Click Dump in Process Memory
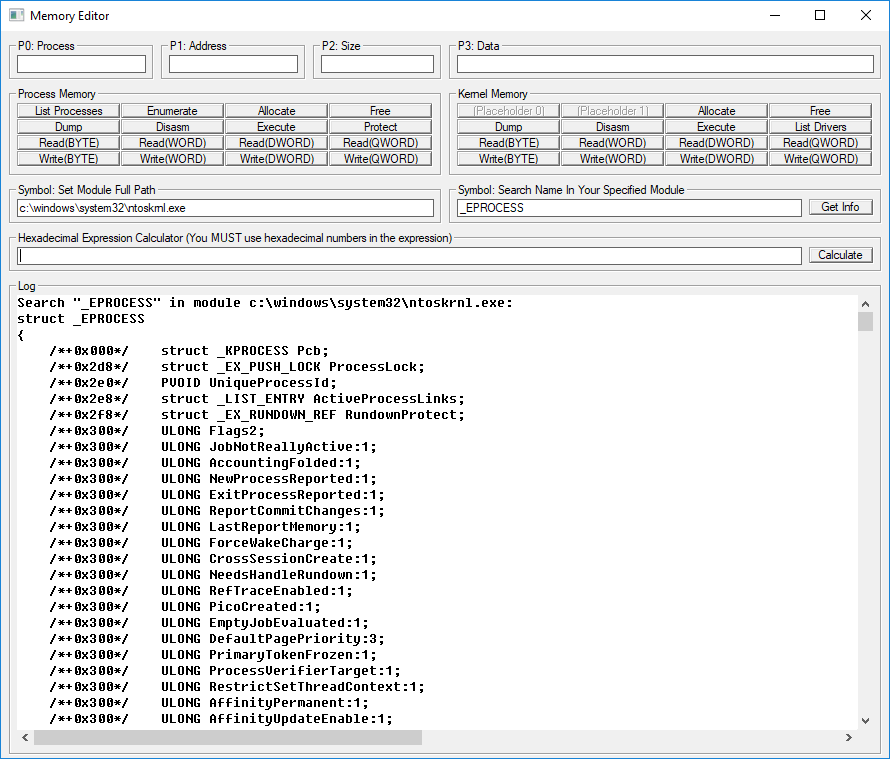Viewport: 890px width, 759px height. pos(69,127)
